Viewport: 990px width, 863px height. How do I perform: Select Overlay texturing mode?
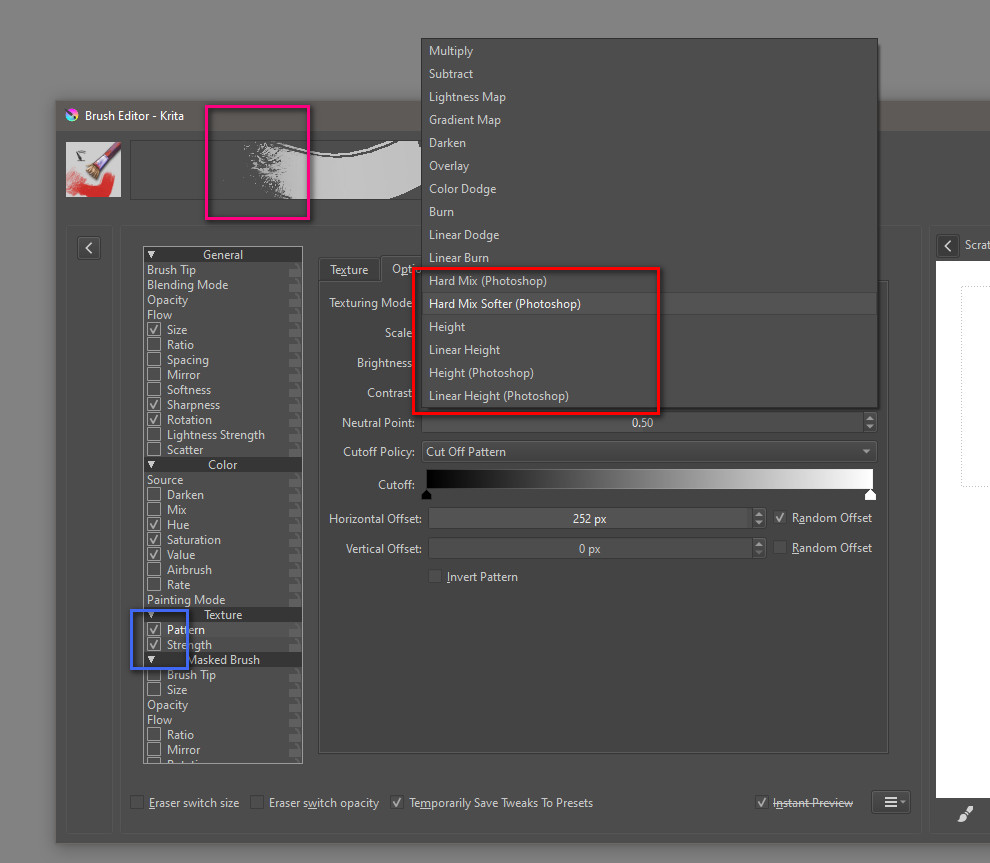click(x=649, y=166)
